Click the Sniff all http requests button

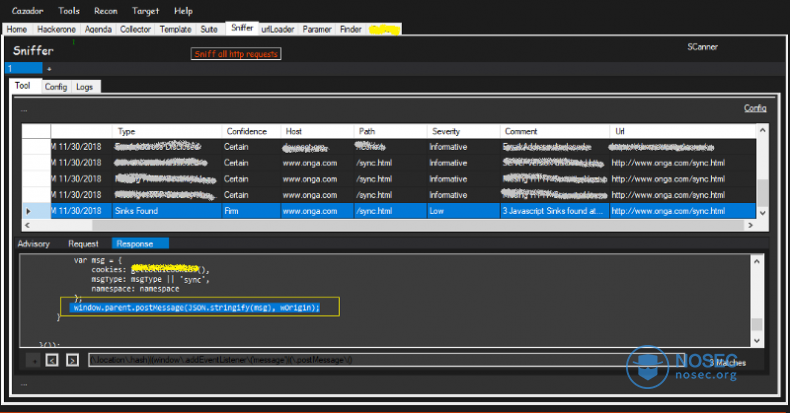[236, 54]
